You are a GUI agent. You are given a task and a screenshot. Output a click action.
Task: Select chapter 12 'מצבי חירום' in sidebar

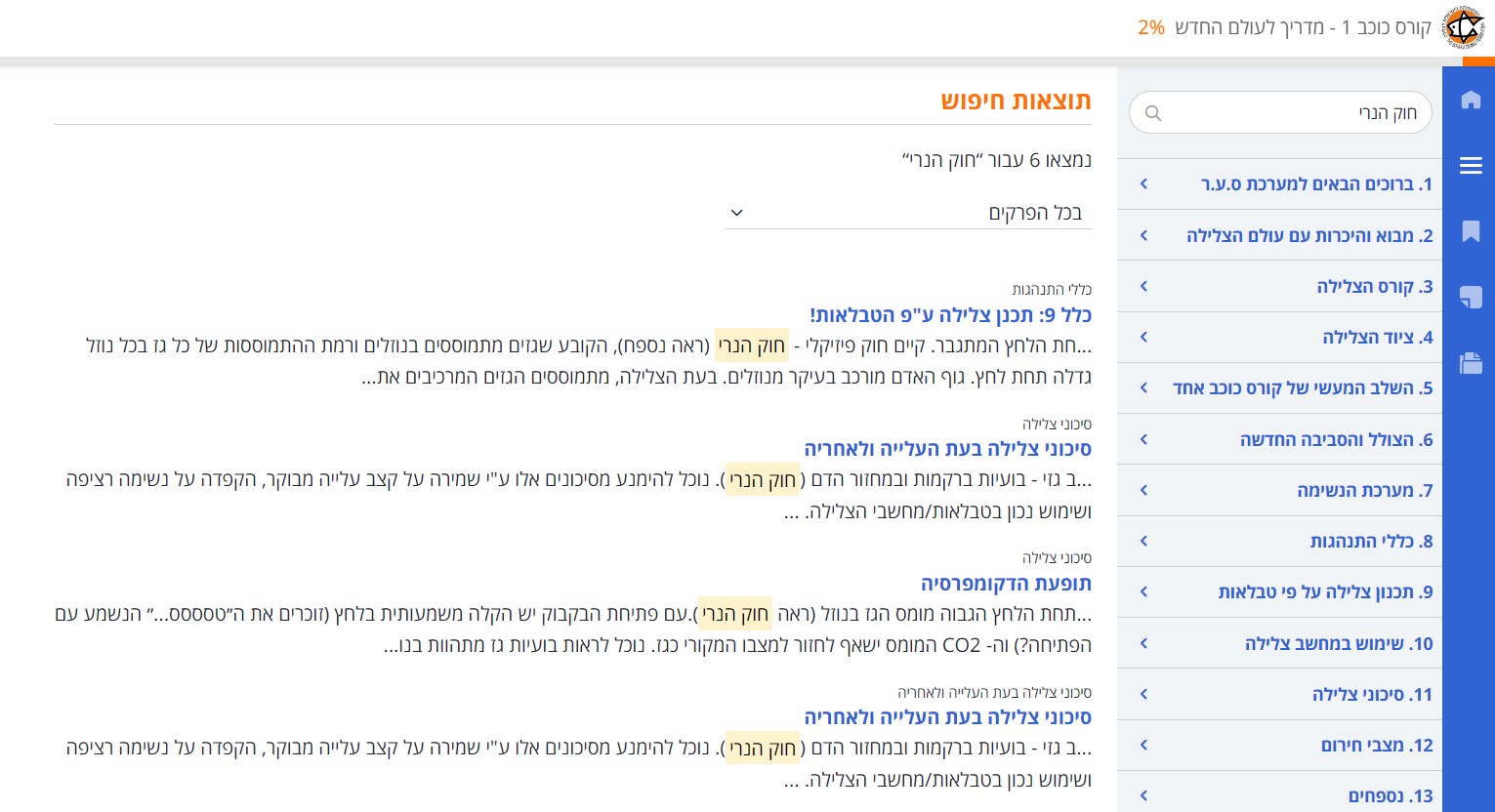[1376, 746]
